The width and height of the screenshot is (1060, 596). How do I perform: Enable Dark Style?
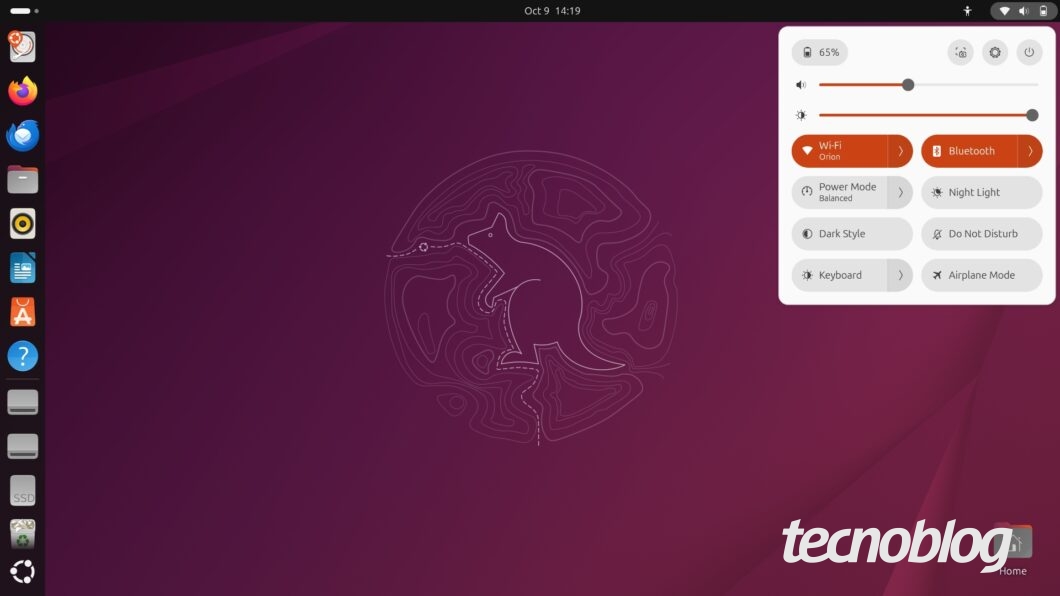pos(851,234)
